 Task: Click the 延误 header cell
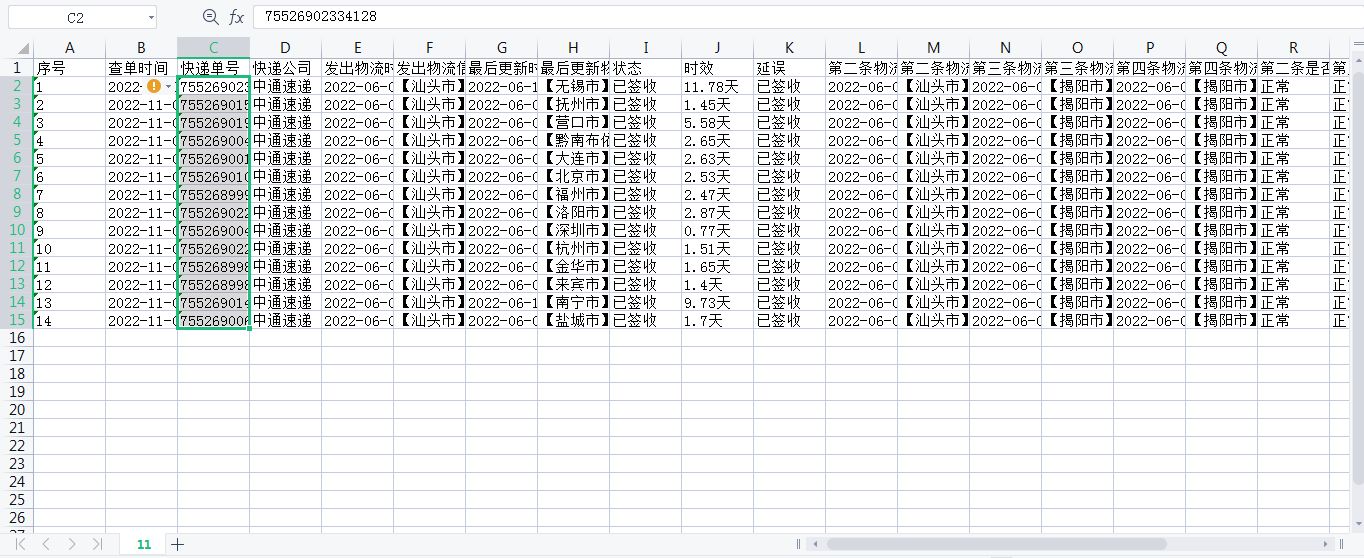[x=789, y=68]
